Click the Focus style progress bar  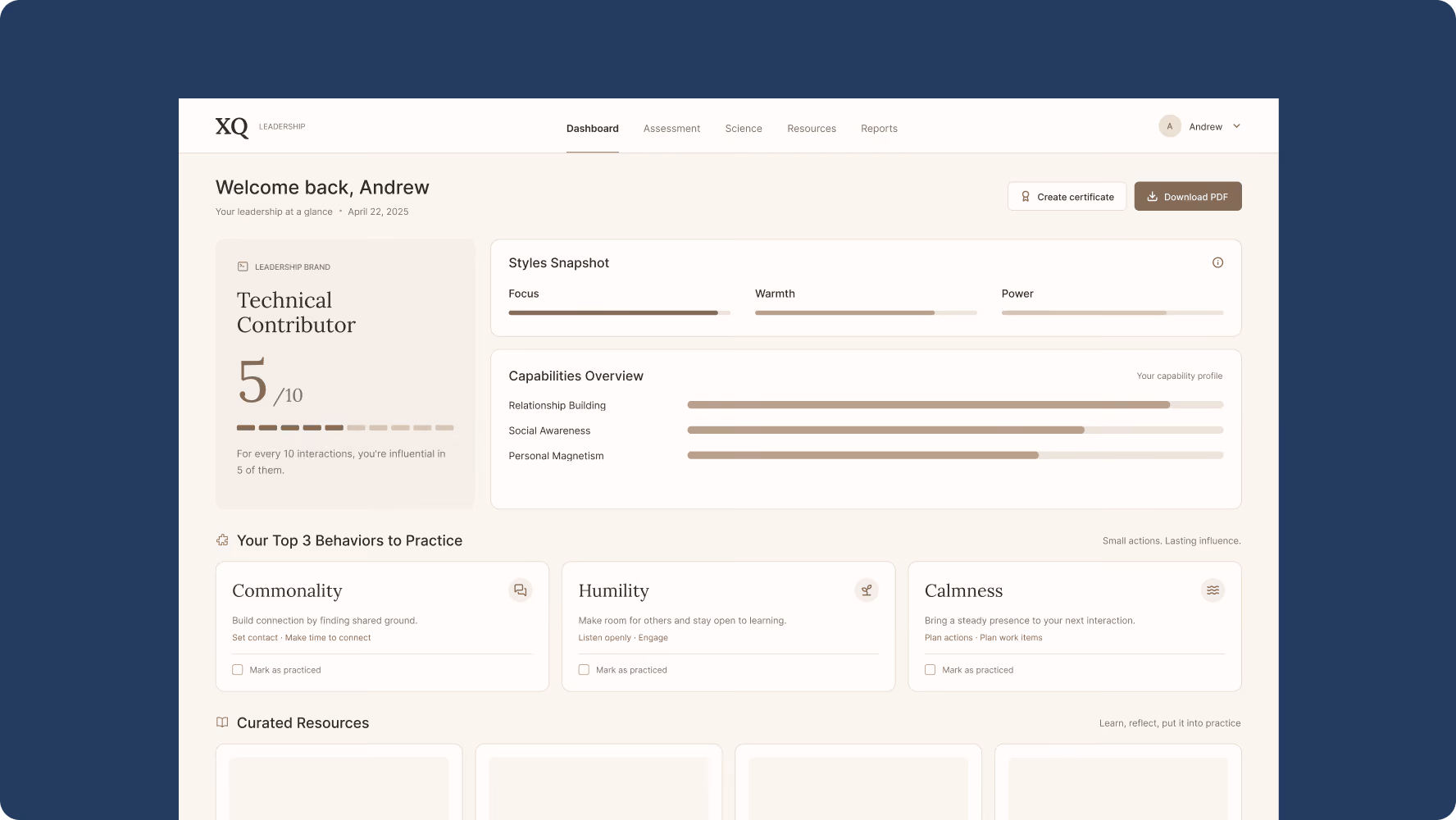click(x=619, y=312)
